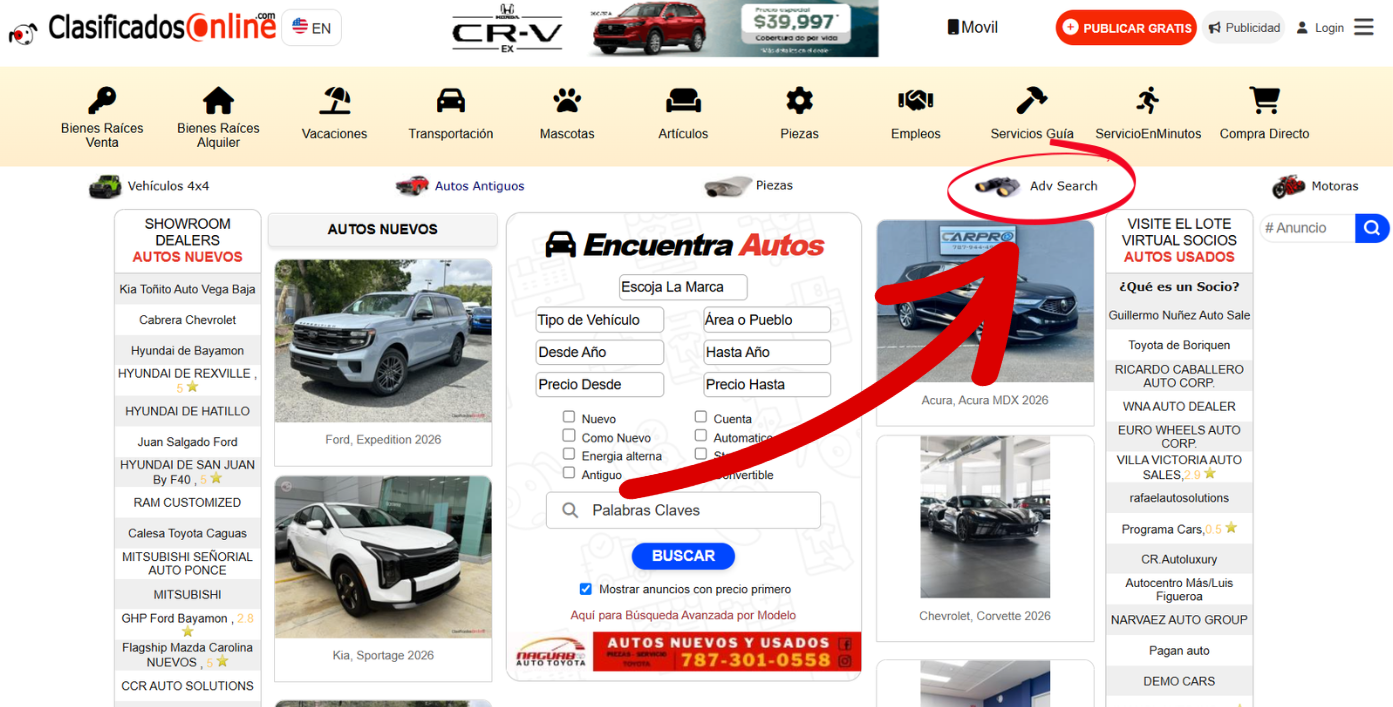The height and width of the screenshot is (707, 1393).
Task: Open the Hasta Año dropdown
Action: click(767, 352)
